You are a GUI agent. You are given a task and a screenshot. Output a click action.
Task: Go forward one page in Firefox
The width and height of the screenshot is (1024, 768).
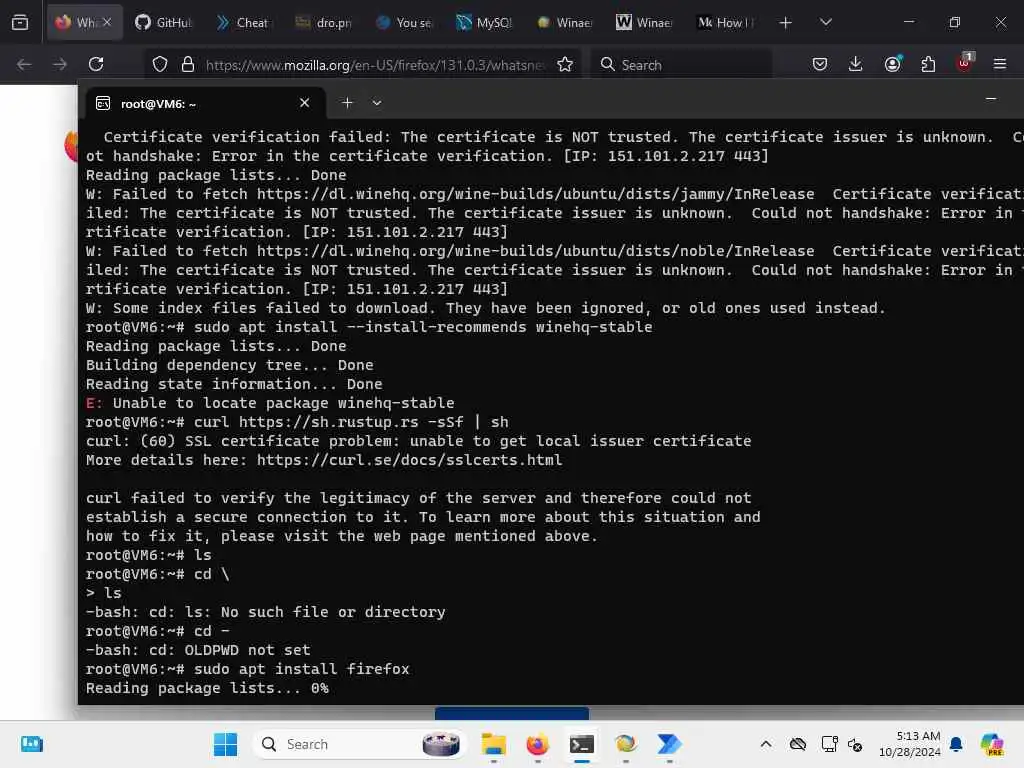point(59,64)
